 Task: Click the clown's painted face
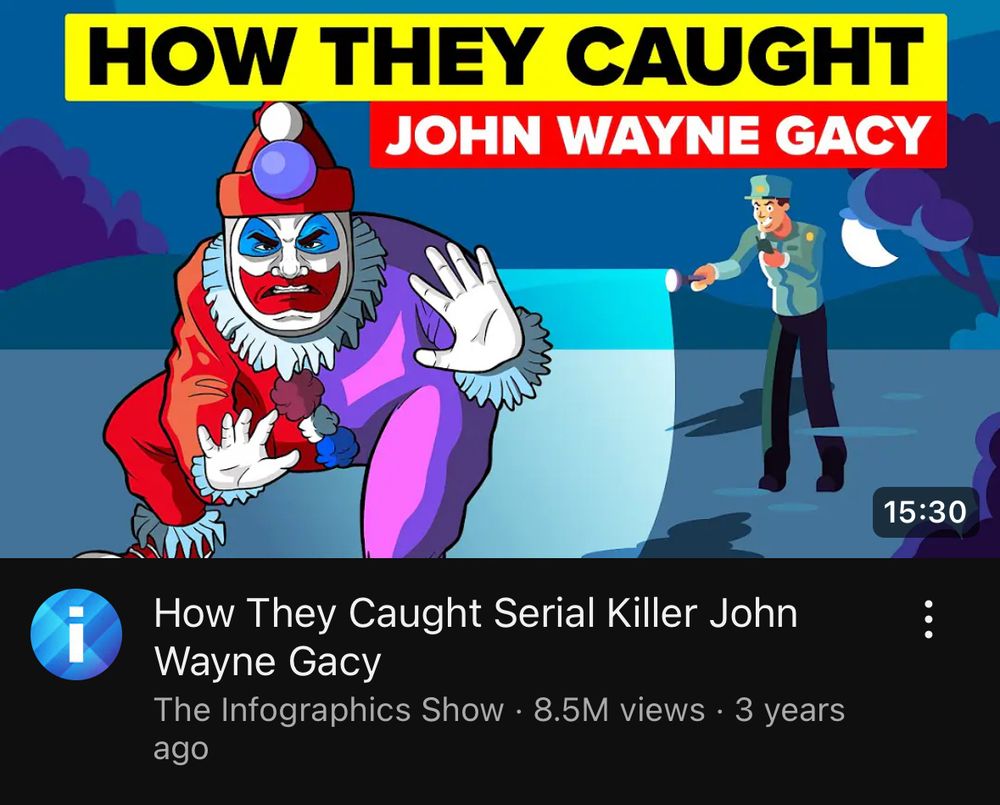(x=290, y=271)
